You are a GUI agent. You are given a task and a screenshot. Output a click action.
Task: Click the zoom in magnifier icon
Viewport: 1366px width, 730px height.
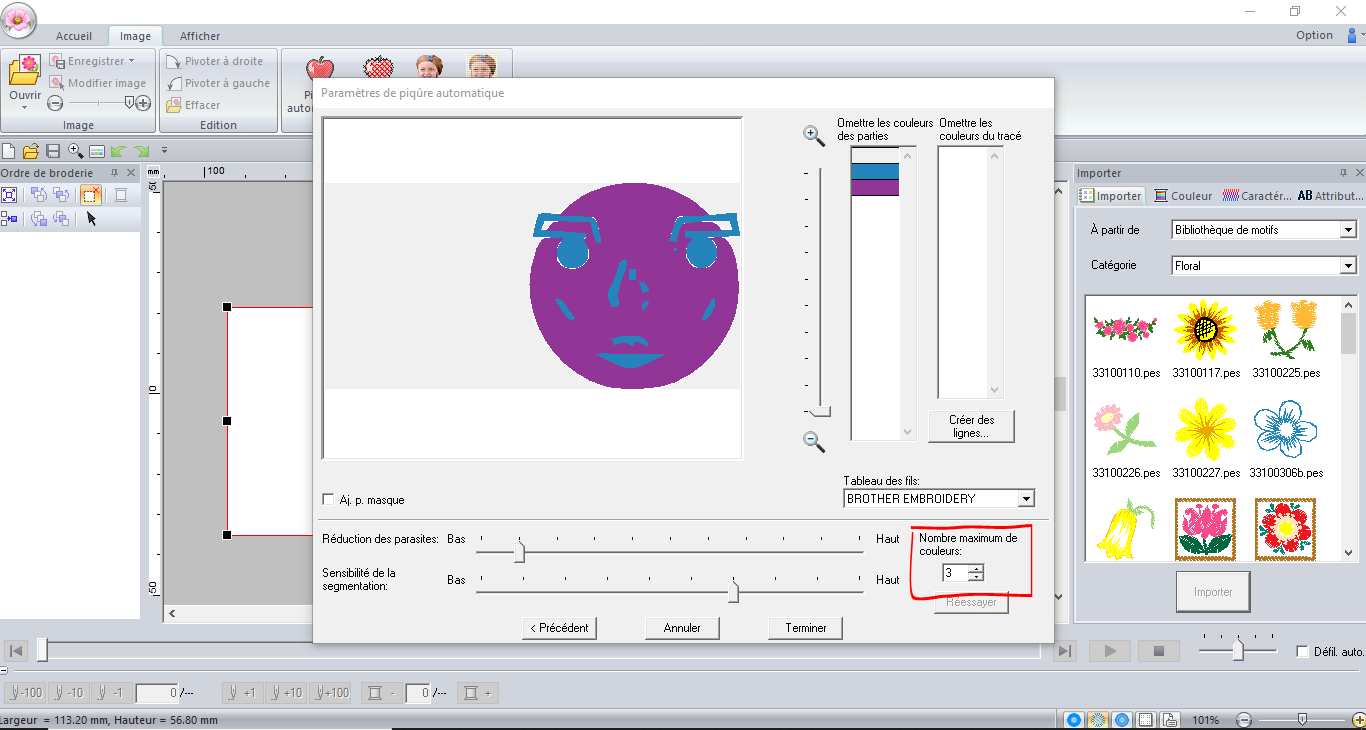pos(814,136)
